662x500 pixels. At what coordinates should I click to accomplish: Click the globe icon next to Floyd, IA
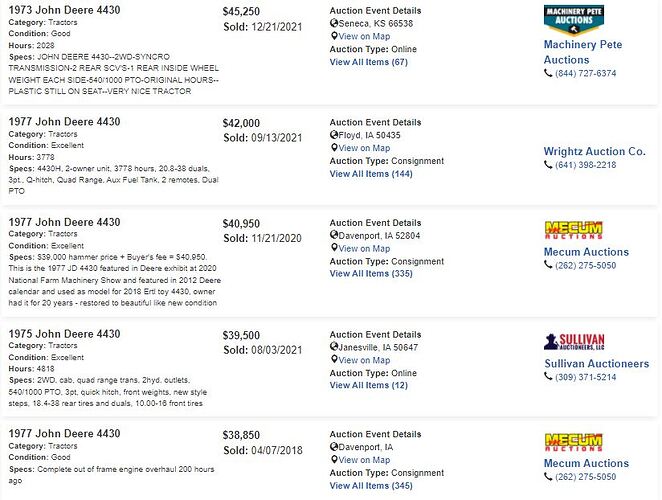tap(334, 135)
